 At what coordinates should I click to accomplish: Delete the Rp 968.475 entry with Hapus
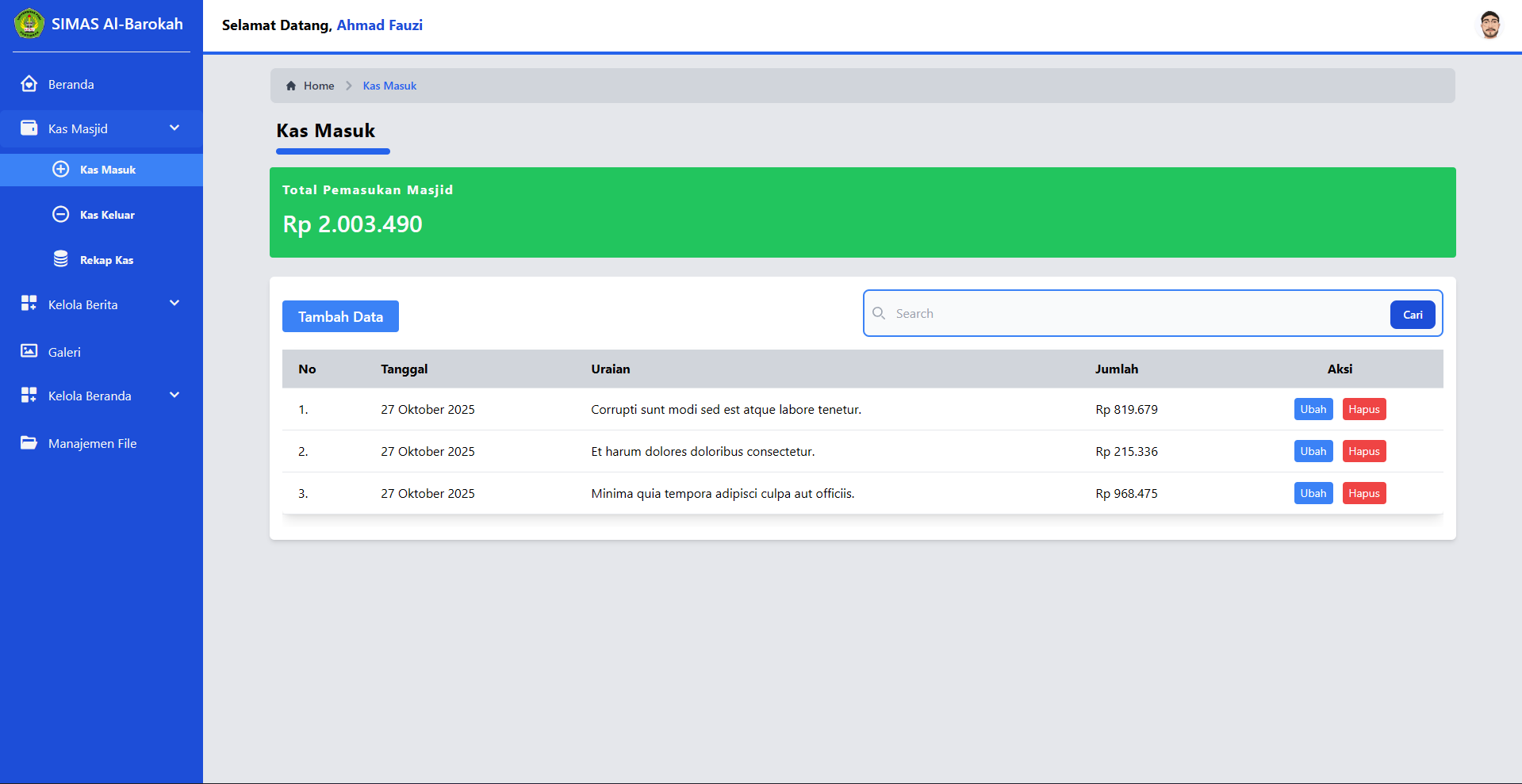click(x=1363, y=493)
